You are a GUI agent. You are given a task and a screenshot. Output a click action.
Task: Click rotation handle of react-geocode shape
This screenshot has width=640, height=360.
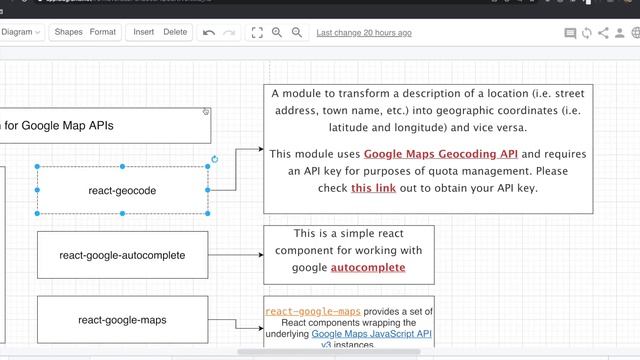[215, 159]
